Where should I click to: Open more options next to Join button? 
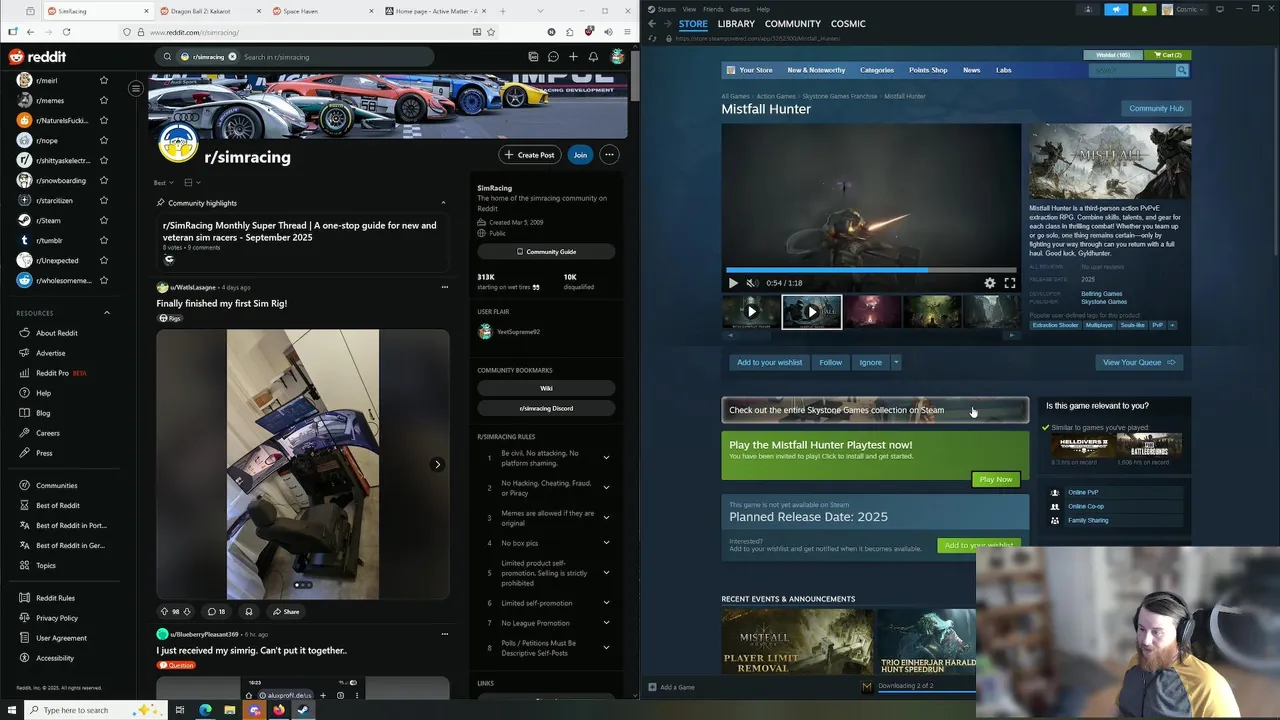click(x=609, y=155)
